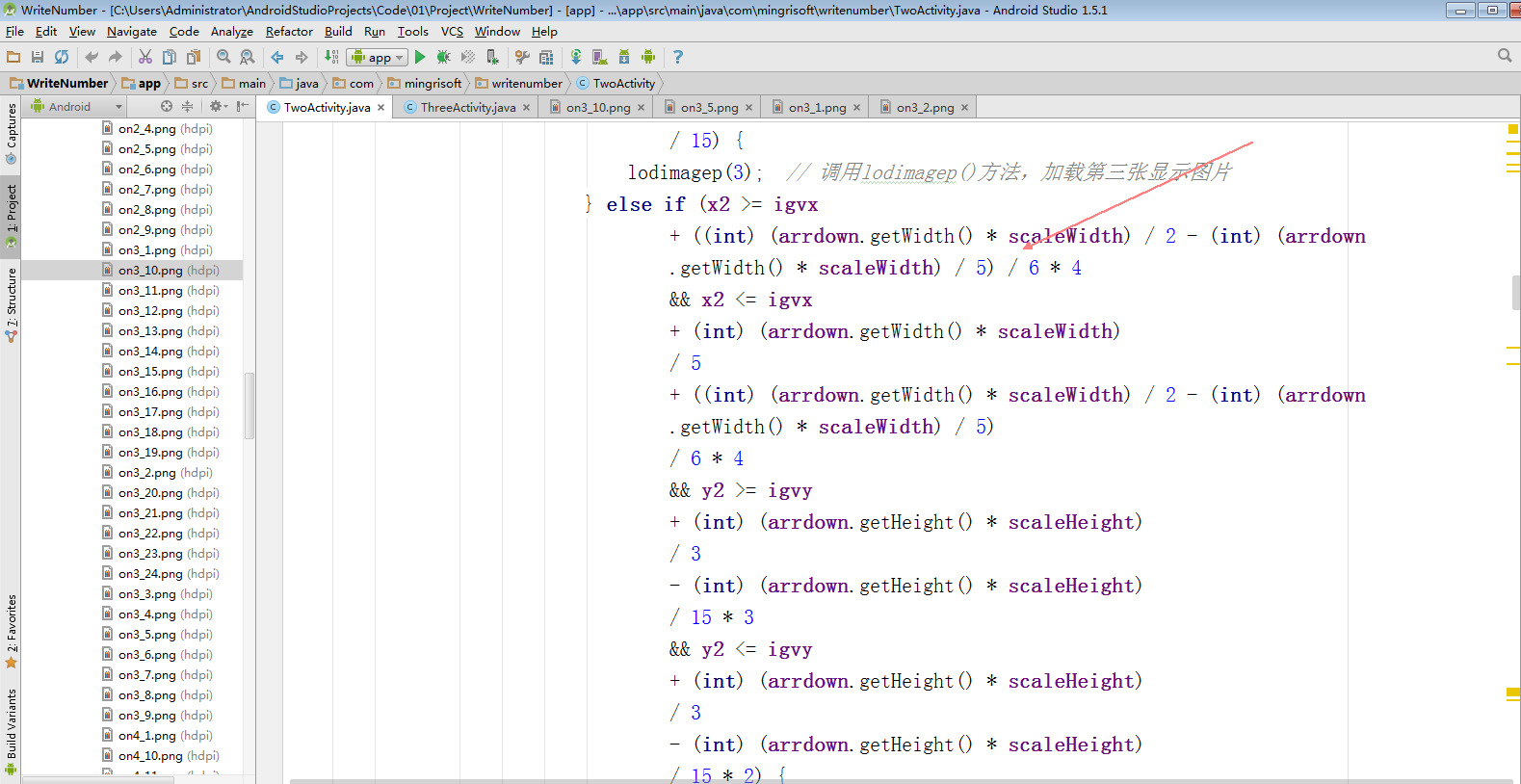Hide the Project panel with the side arrow icon
This screenshot has height=784, width=1521.
pyautogui.click(x=242, y=106)
